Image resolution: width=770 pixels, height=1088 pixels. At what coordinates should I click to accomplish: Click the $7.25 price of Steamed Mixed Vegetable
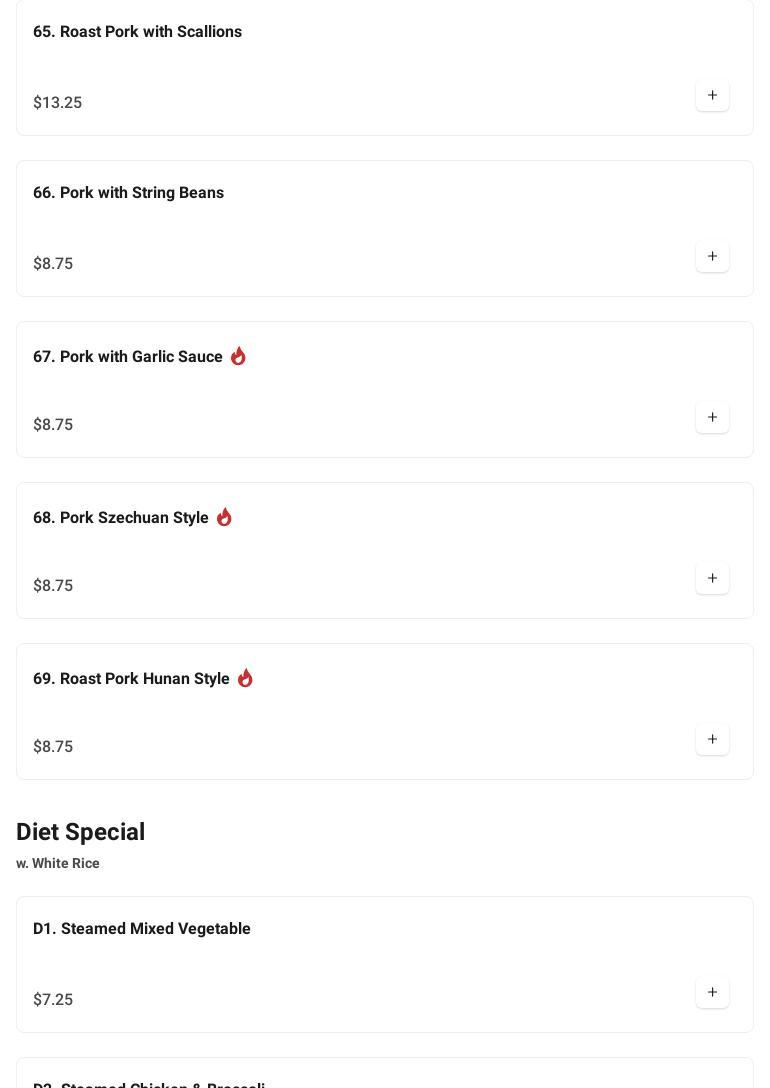pos(53,1000)
